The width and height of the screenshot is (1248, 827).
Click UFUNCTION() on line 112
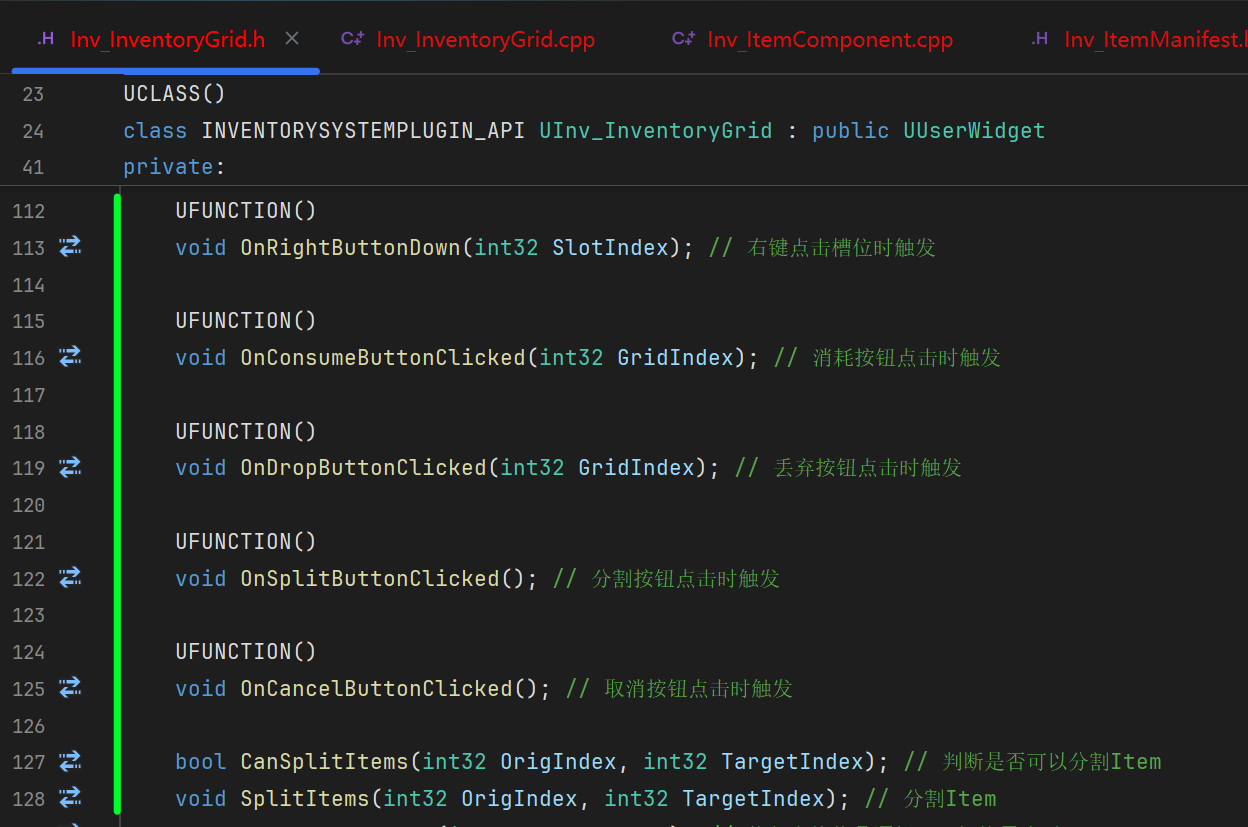[x=246, y=210]
